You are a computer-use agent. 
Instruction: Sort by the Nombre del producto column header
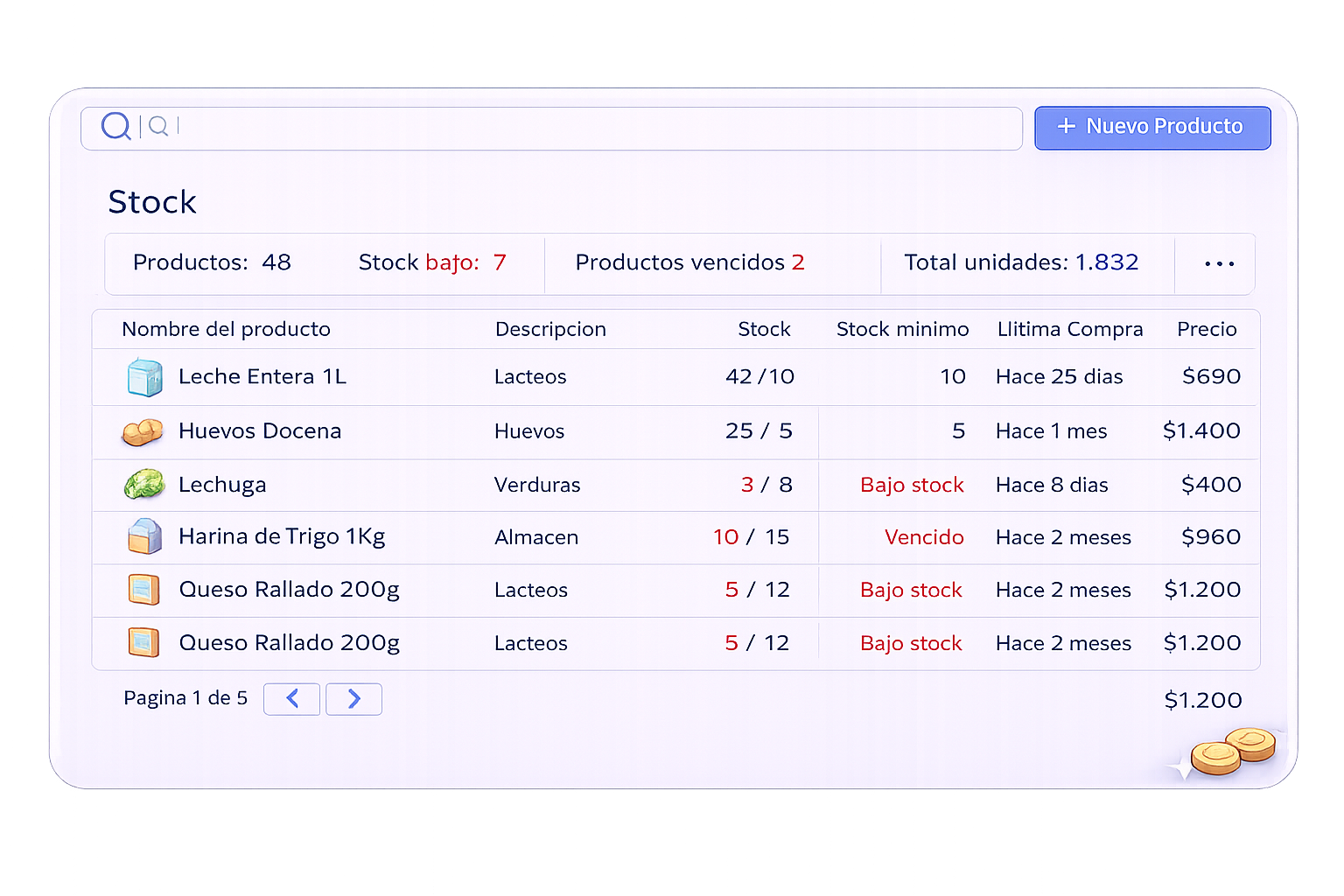point(226,329)
